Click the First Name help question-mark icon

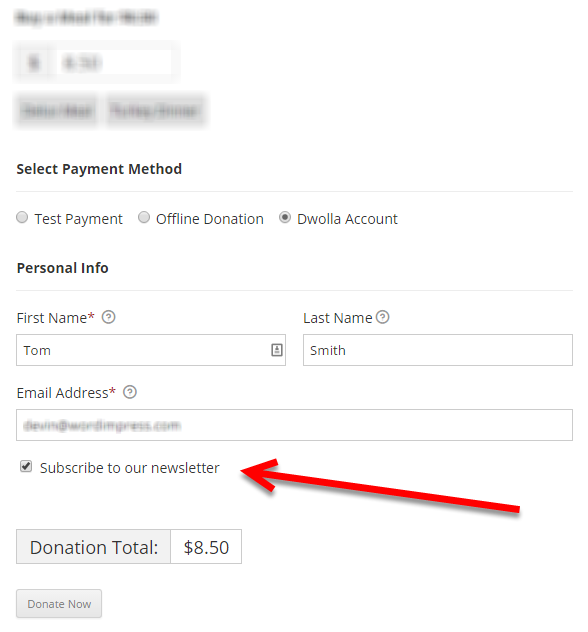(108, 317)
